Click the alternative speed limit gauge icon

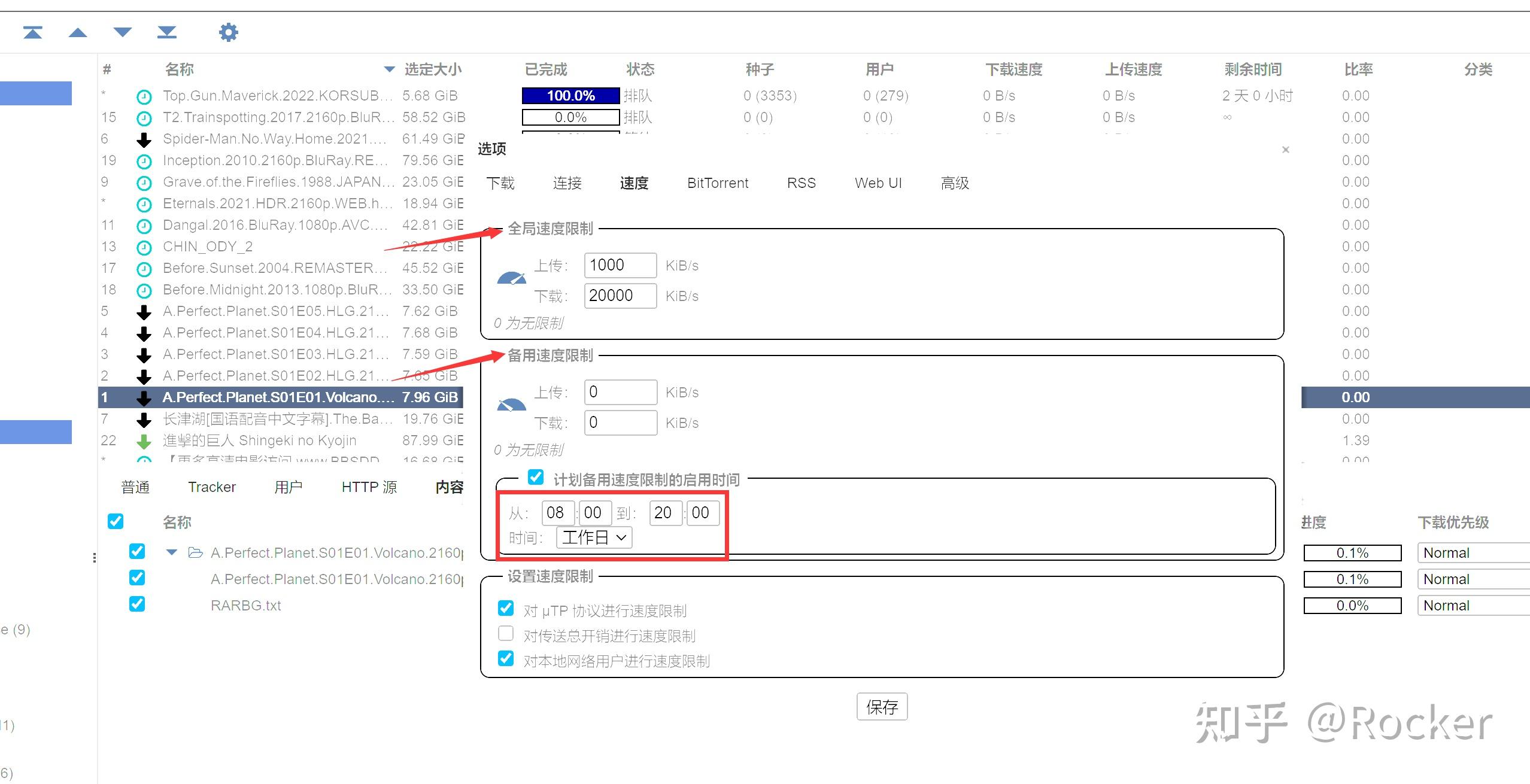click(511, 404)
